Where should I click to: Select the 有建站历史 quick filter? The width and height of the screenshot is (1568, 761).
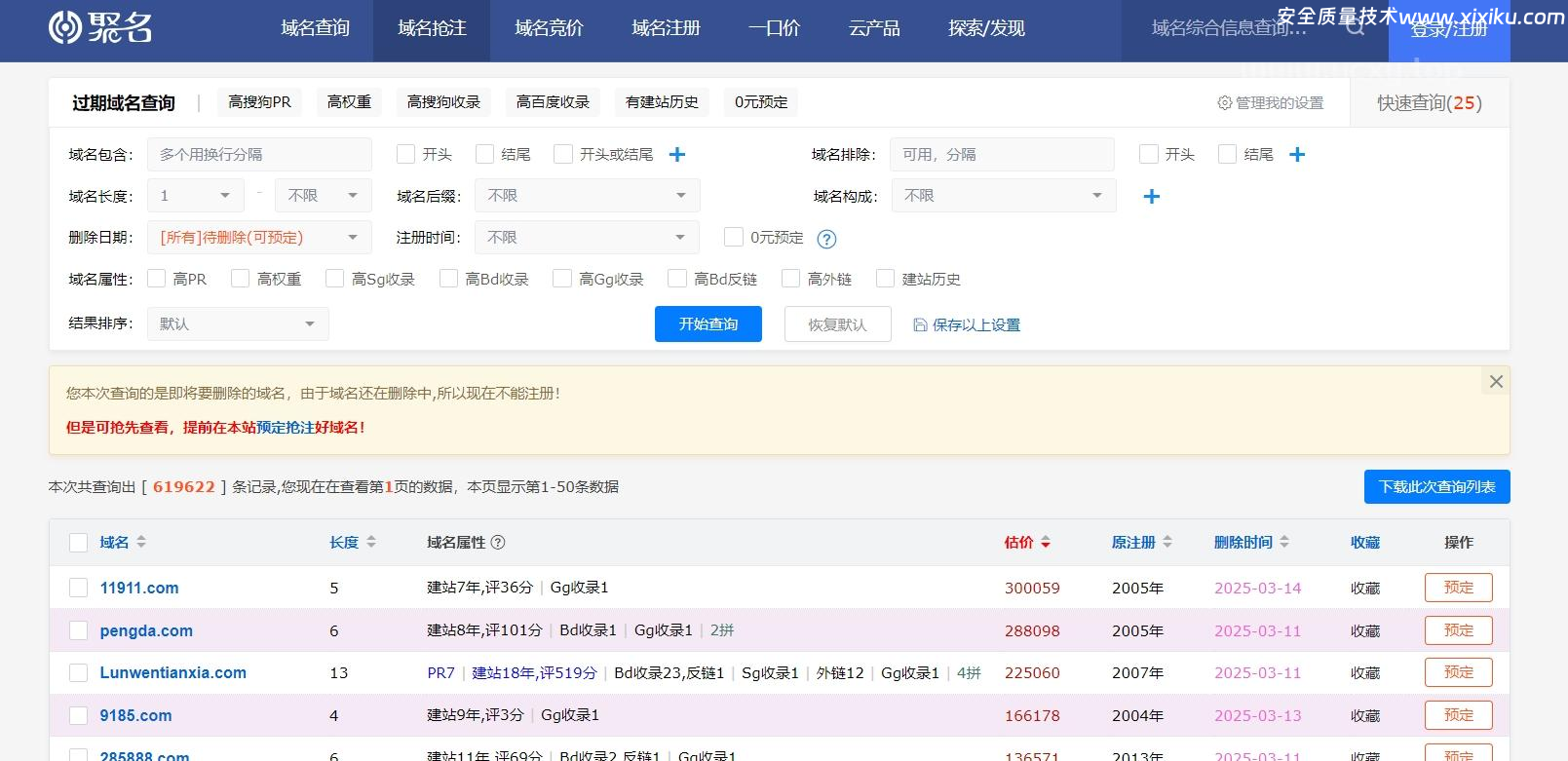click(662, 102)
